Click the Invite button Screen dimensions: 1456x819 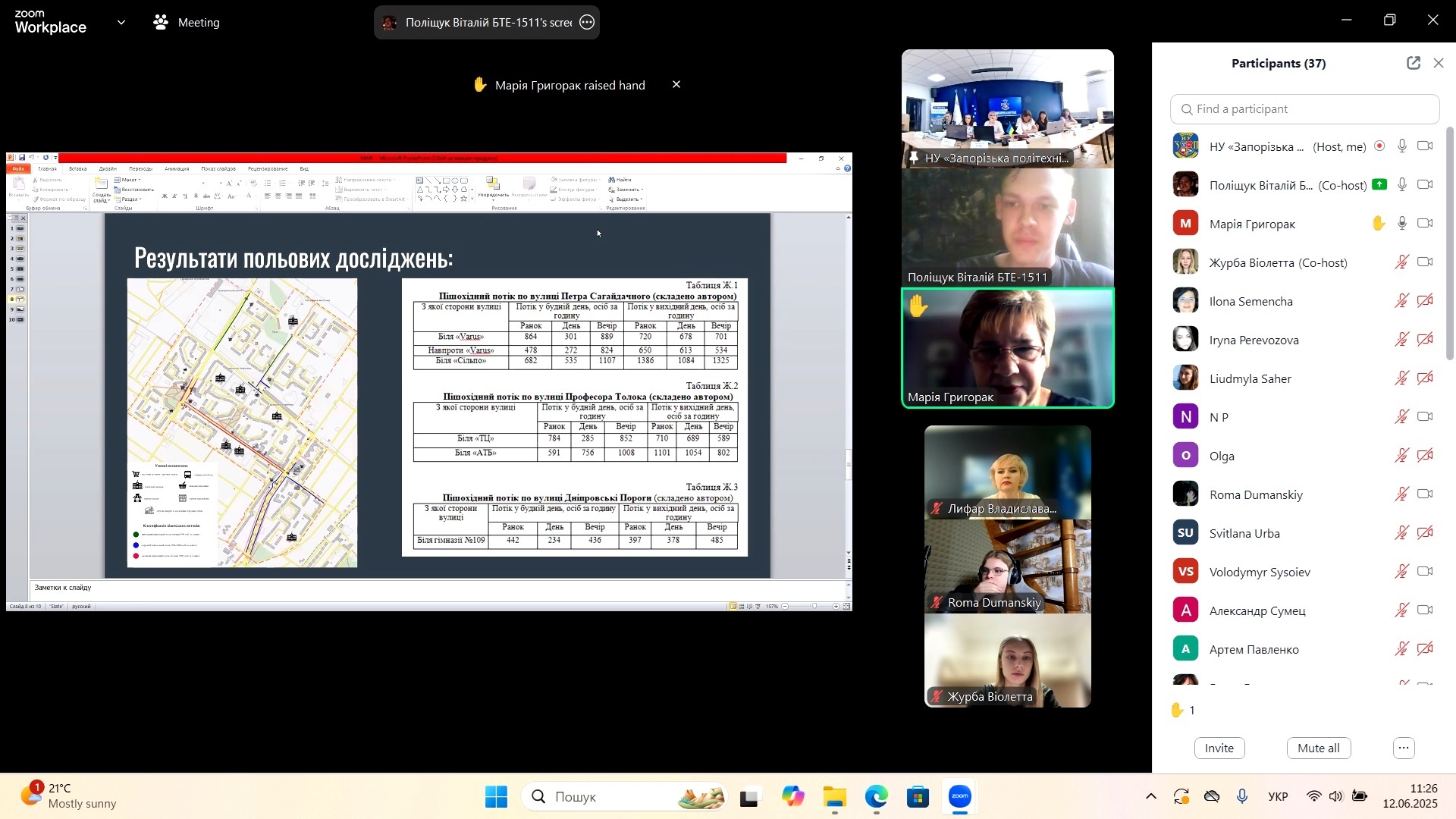click(1219, 748)
